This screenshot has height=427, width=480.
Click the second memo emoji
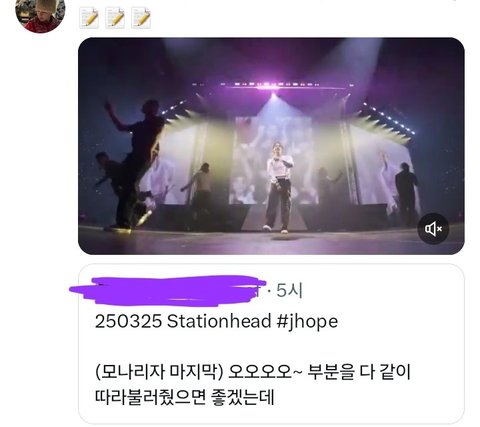tap(115, 17)
